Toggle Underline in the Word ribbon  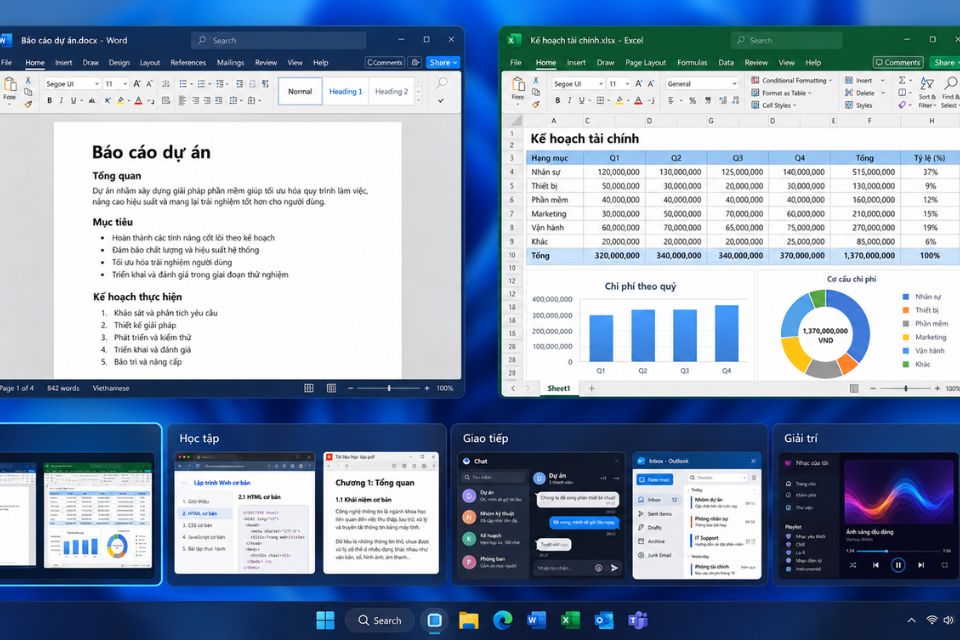point(73,100)
